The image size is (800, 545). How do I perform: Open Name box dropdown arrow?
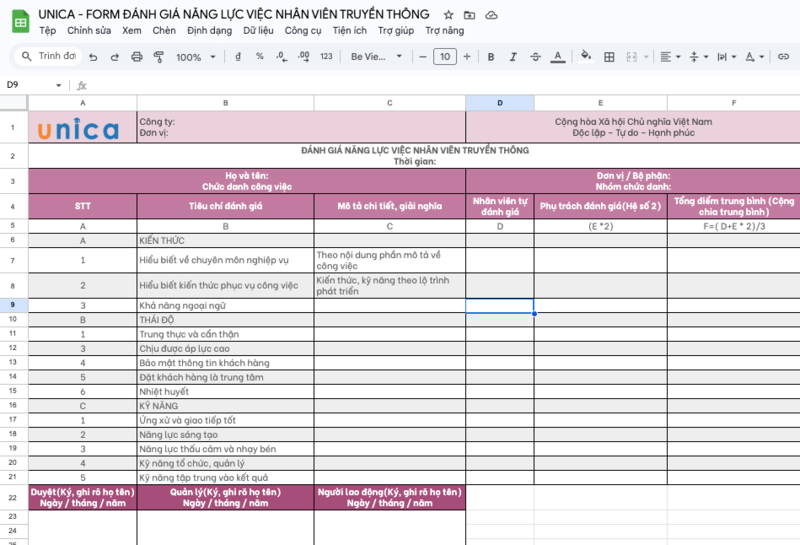(x=59, y=85)
